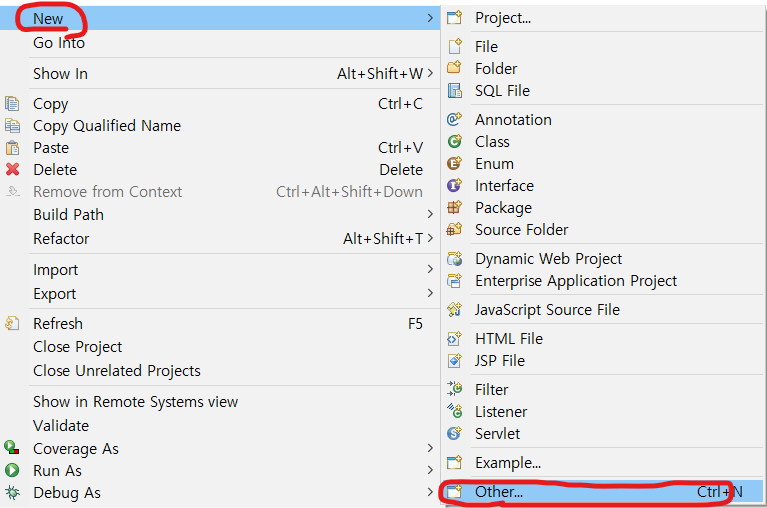Expand the Export submenu arrow
Image resolution: width=767 pixels, height=508 pixels.
click(x=429, y=293)
